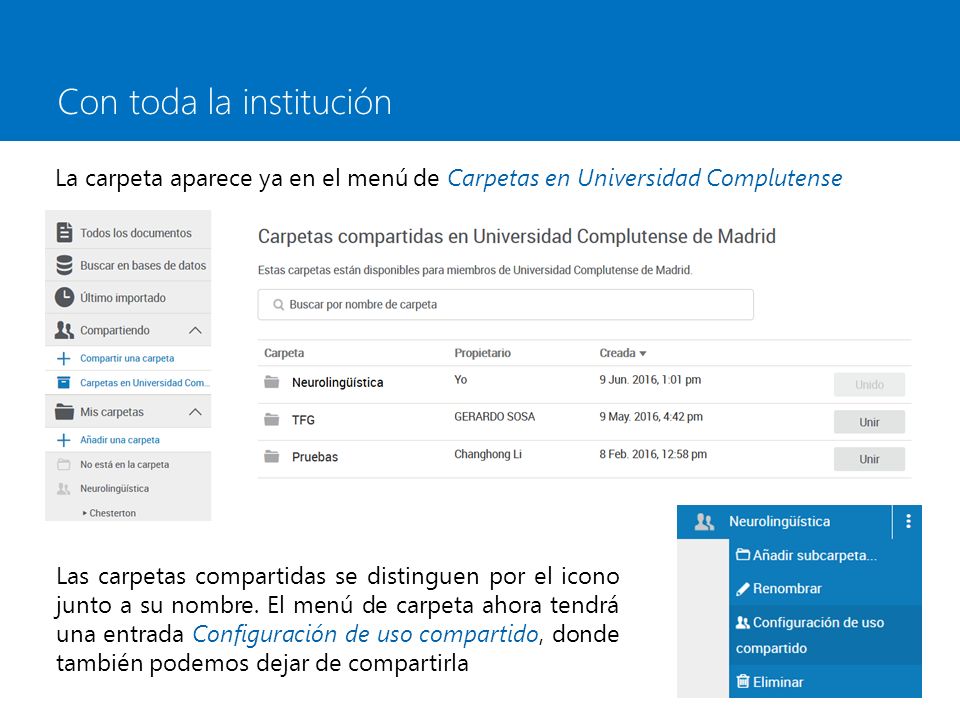This screenshot has height=720, width=960.
Task: Click date 9 May. 2016, 4:42 pm
Action: click(x=651, y=417)
